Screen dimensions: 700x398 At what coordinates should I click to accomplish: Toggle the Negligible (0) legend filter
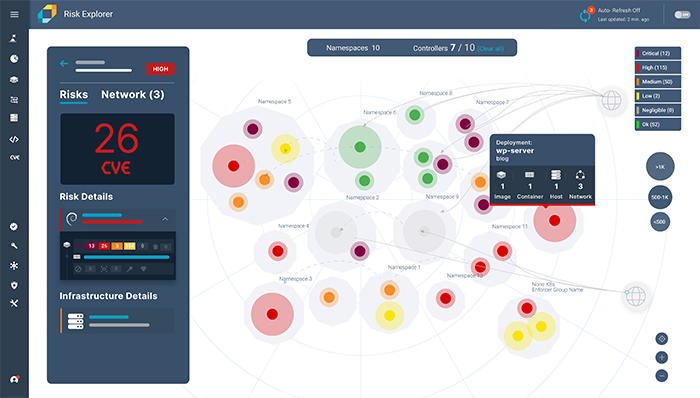click(658, 110)
